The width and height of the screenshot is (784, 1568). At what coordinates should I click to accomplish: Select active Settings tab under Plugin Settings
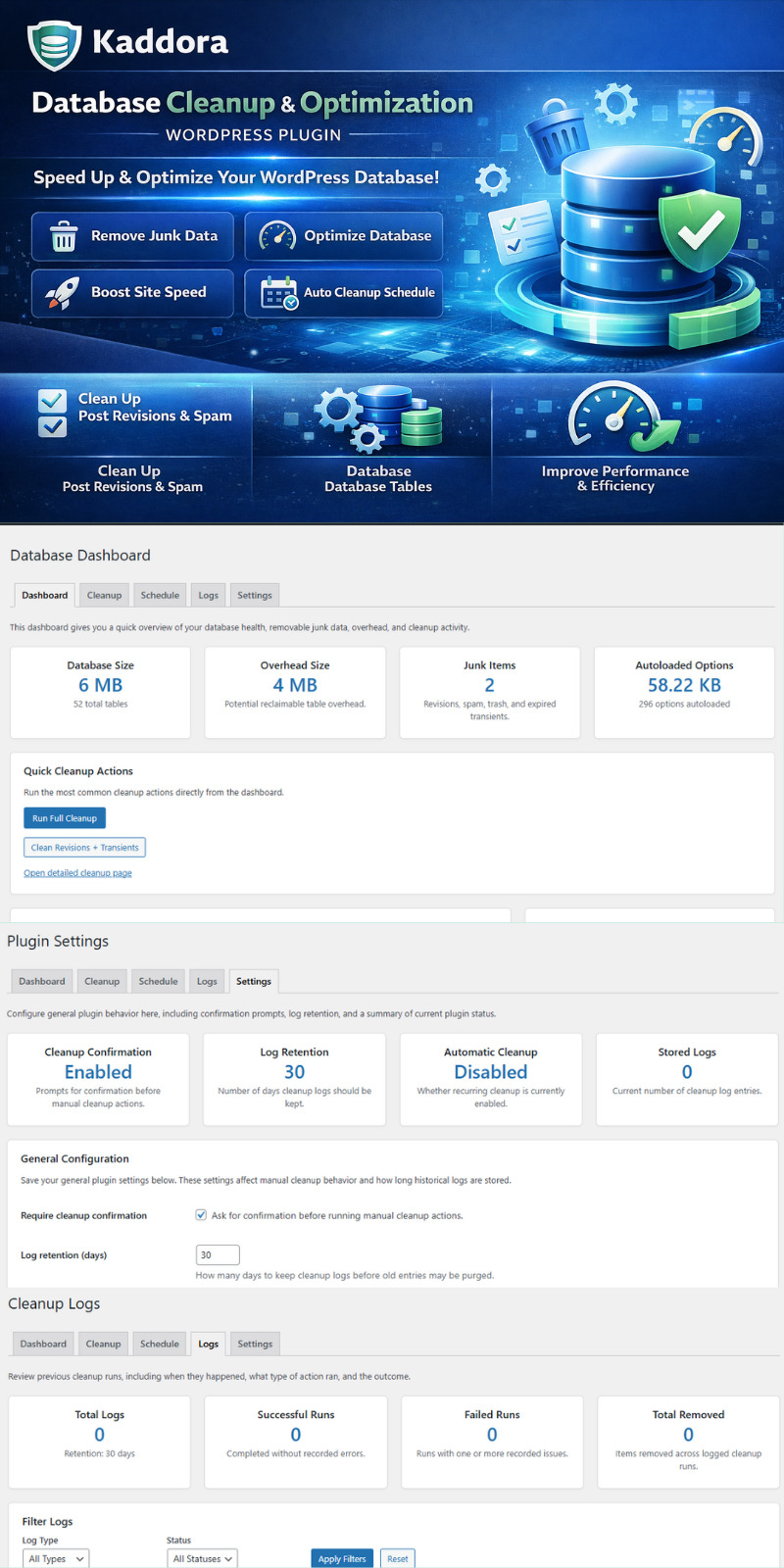click(x=254, y=981)
